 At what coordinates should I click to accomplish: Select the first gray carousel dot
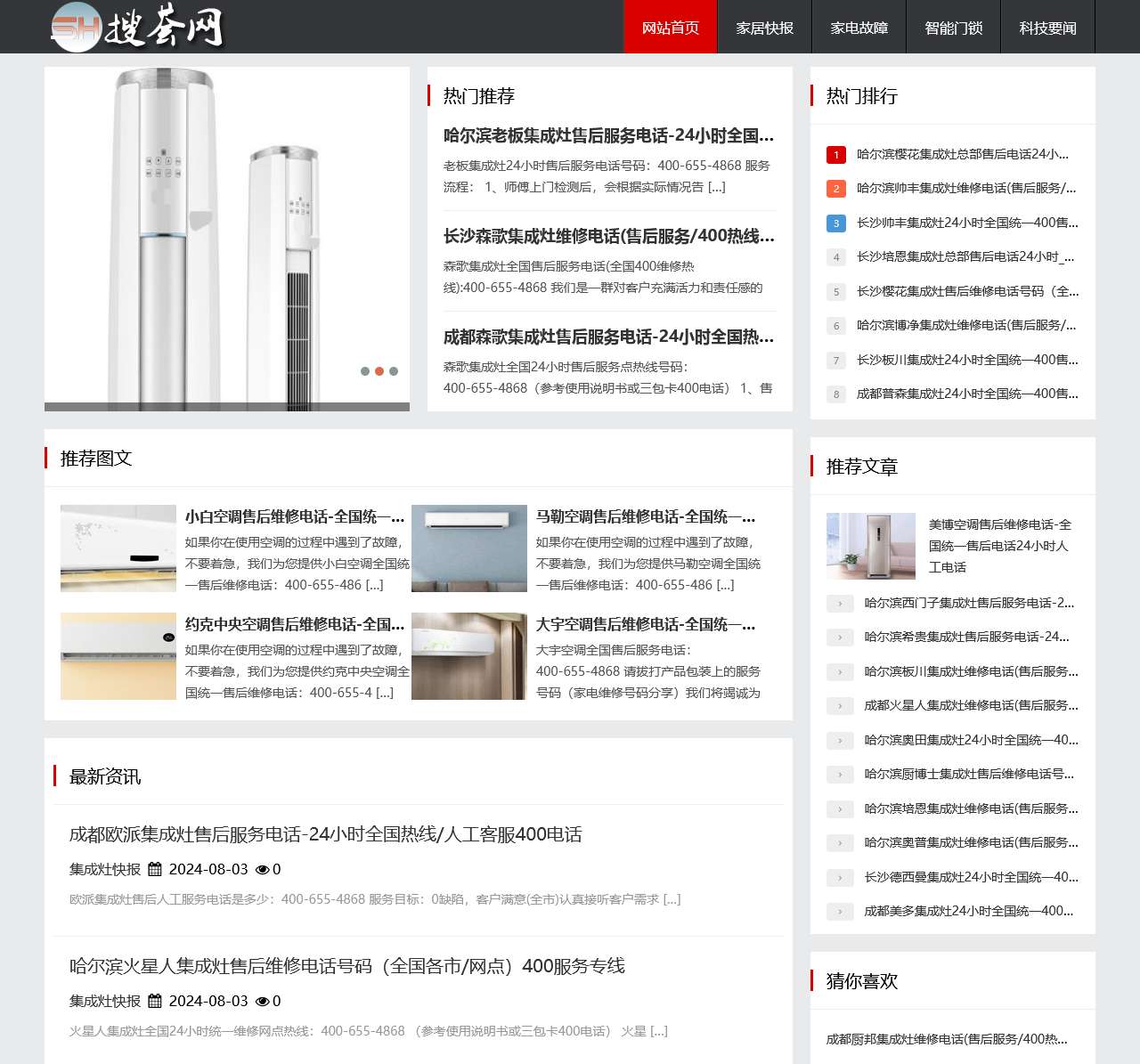[x=363, y=371]
